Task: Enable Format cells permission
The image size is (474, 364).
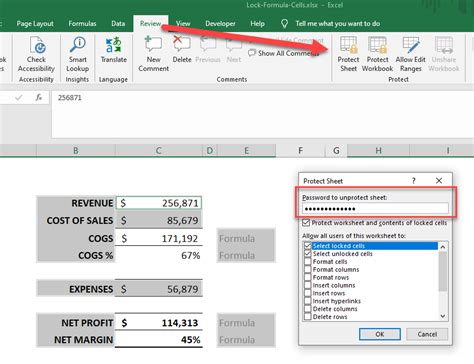Action: [x=308, y=261]
